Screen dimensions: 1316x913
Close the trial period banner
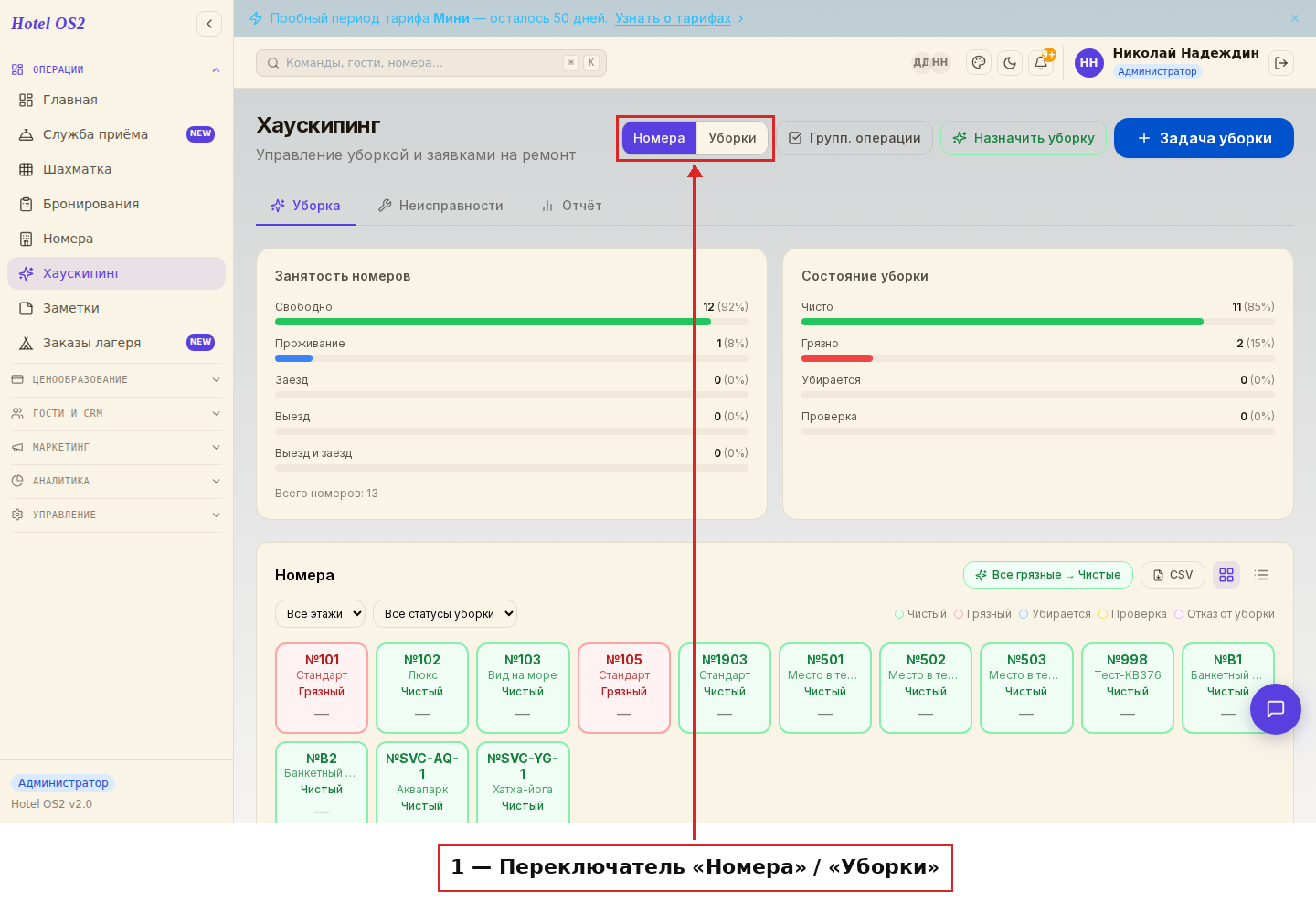(x=1295, y=18)
